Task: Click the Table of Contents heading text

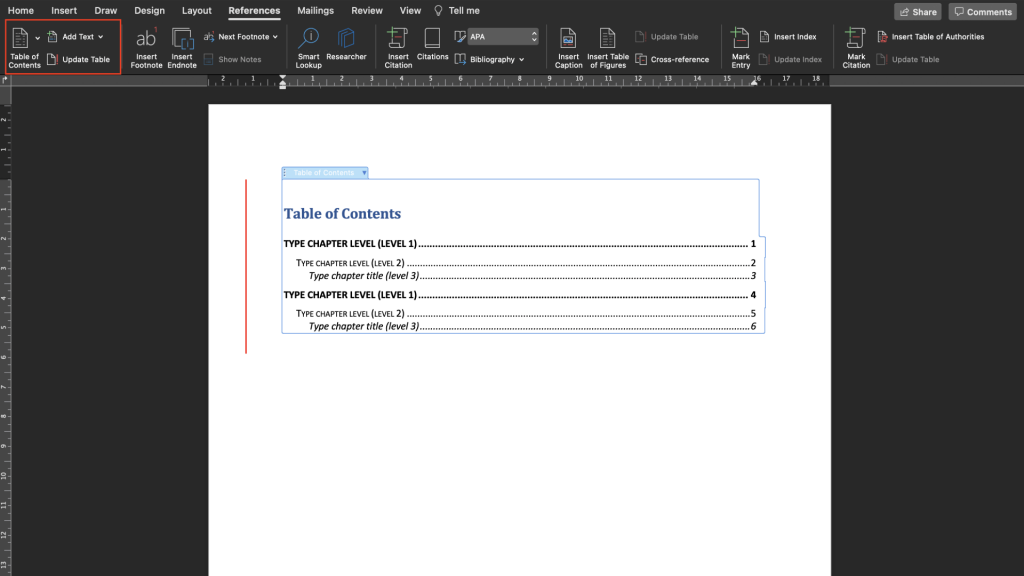Action: click(342, 214)
